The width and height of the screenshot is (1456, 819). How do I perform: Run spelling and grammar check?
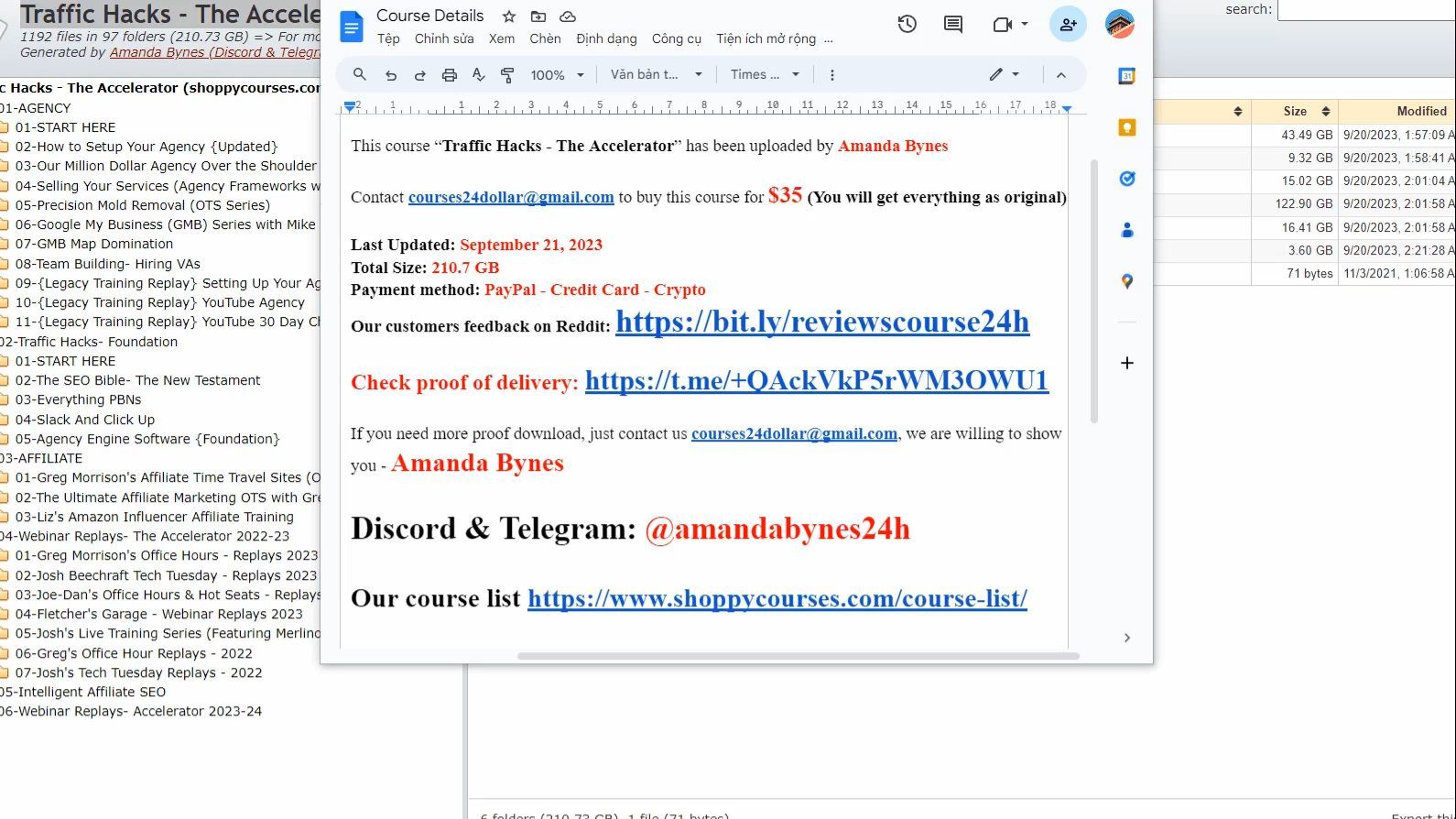[478, 75]
